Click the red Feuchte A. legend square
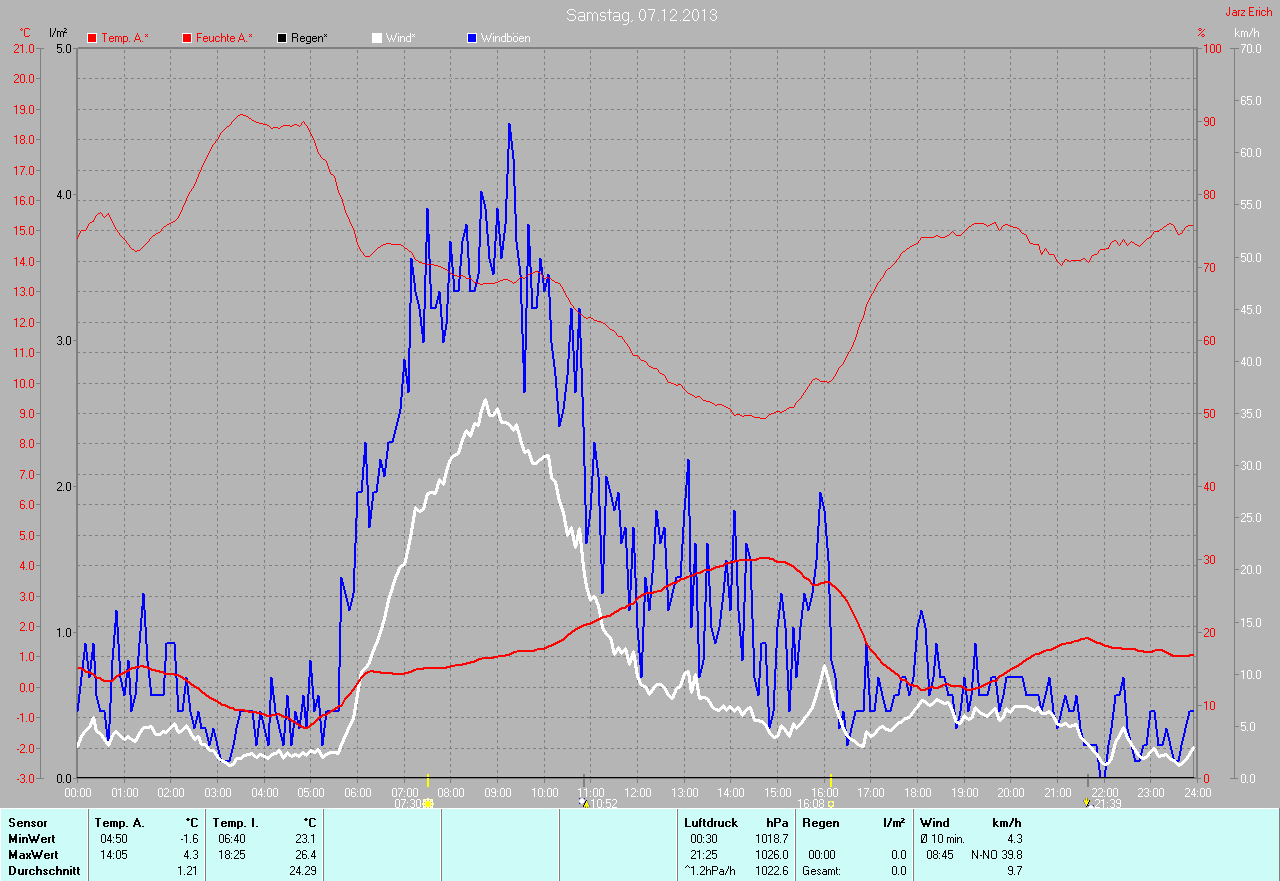Viewport: 1280px width, 881px height. click(187, 38)
